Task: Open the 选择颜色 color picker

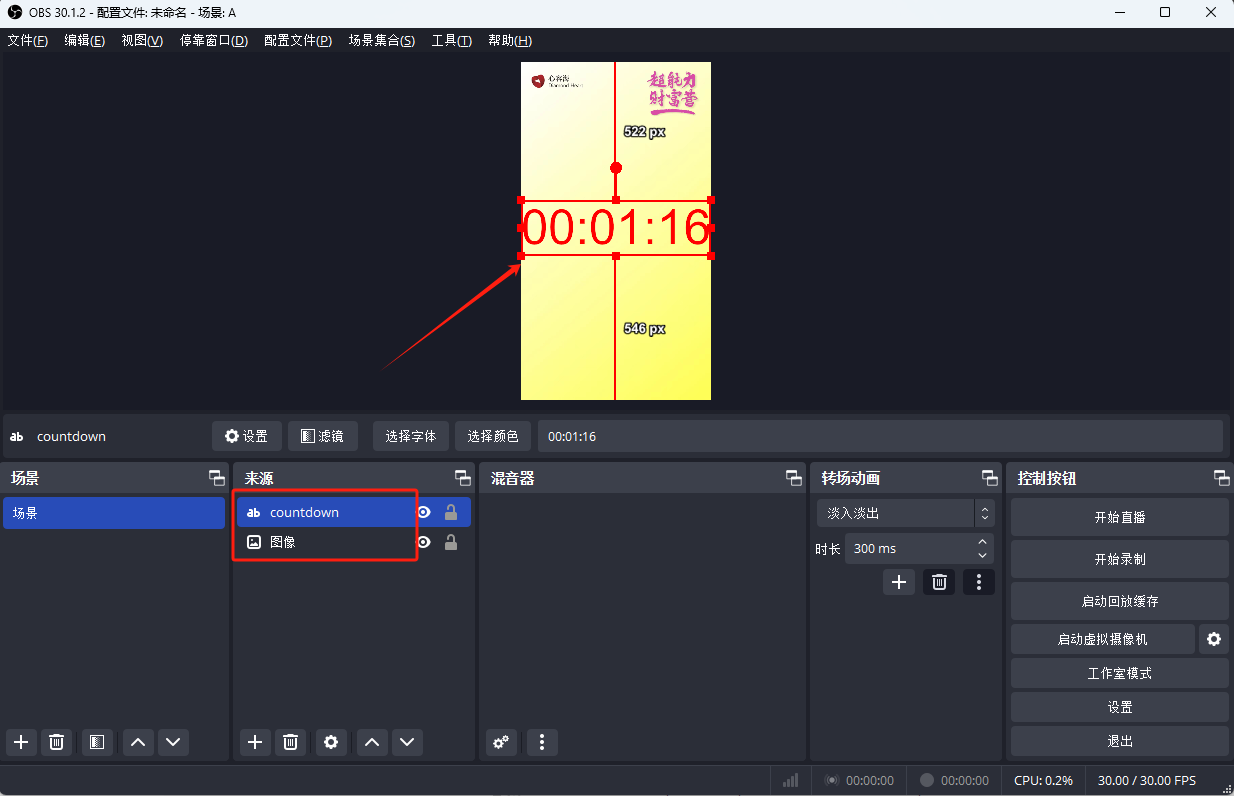Action: coord(492,436)
